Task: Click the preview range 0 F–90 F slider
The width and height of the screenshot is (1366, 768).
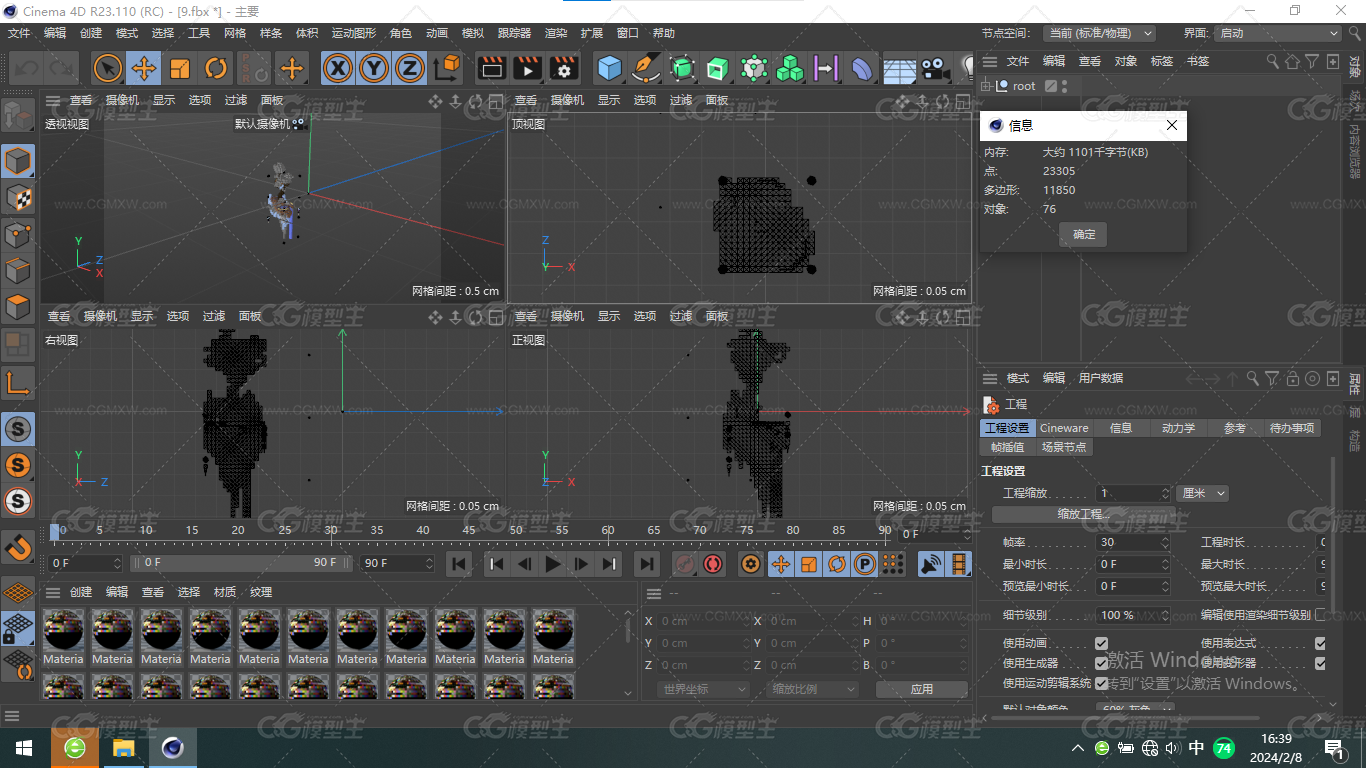Action: click(242, 563)
